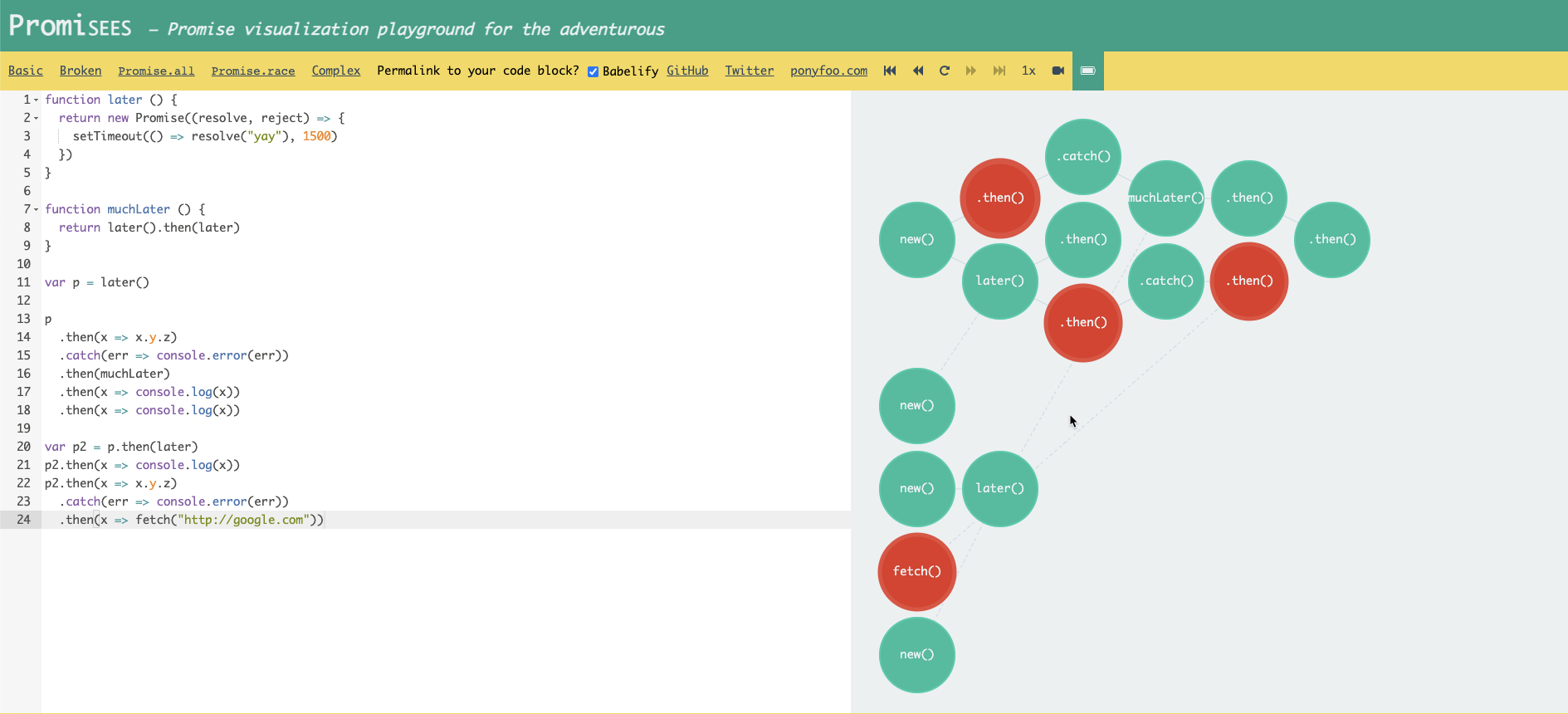Click the battery icon in green box
The image size is (1568, 714).
point(1088,71)
